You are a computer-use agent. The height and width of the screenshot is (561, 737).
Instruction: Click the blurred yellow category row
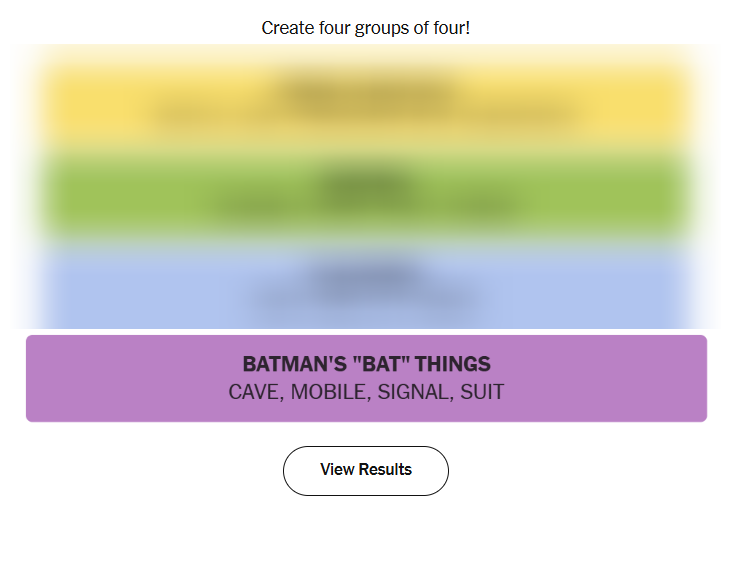tap(366, 105)
